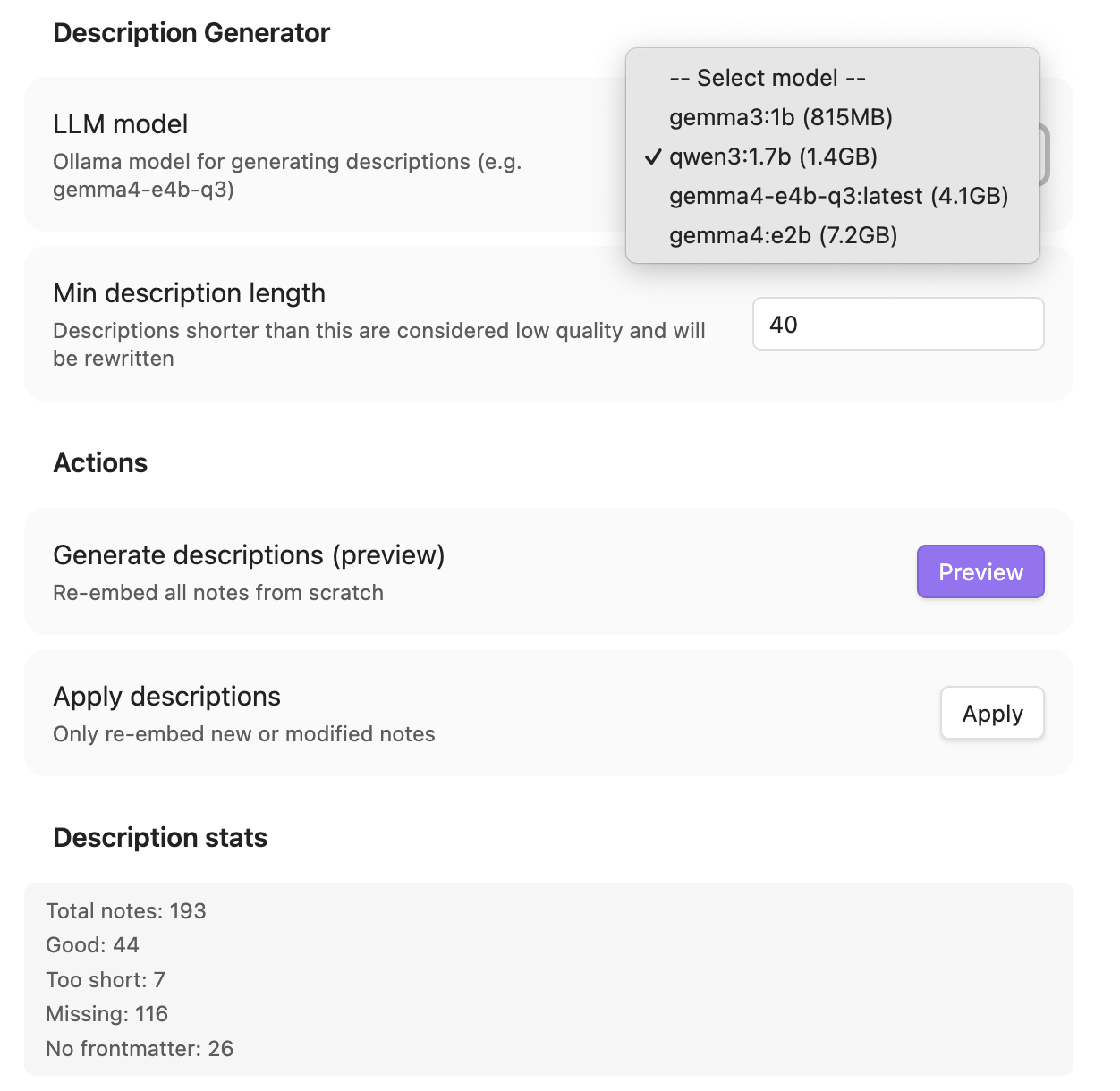
Task: Select gemma3:1b (815MB) model
Action: 780,117
